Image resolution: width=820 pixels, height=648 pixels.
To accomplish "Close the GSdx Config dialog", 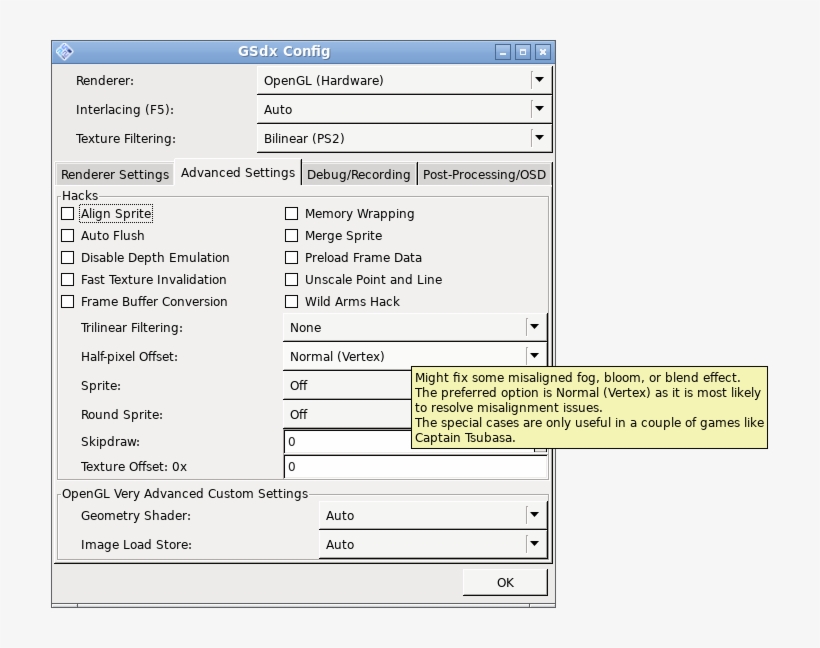I will pyautogui.click(x=542, y=52).
